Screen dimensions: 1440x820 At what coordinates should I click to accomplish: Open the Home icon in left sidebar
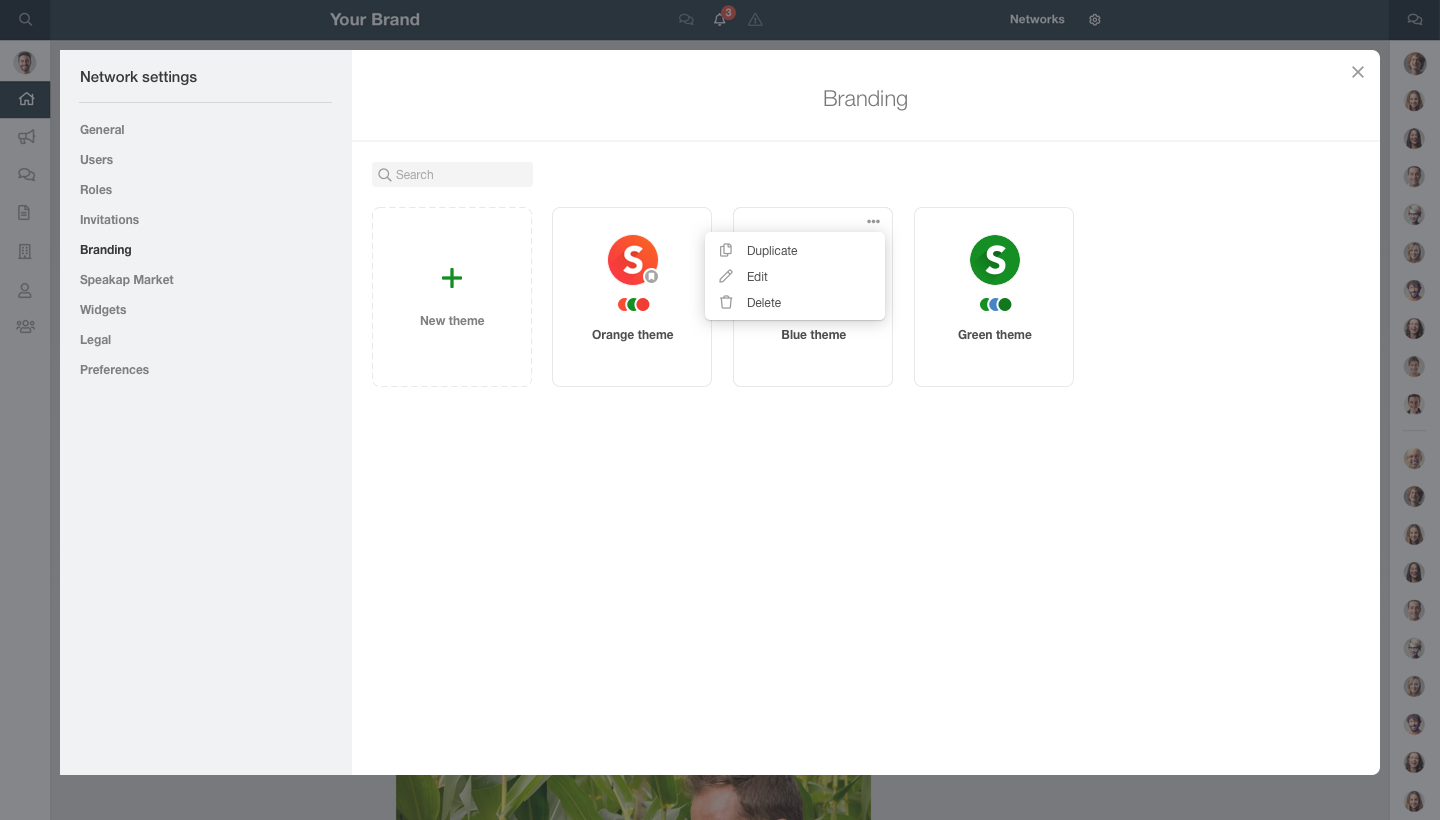[26, 99]
